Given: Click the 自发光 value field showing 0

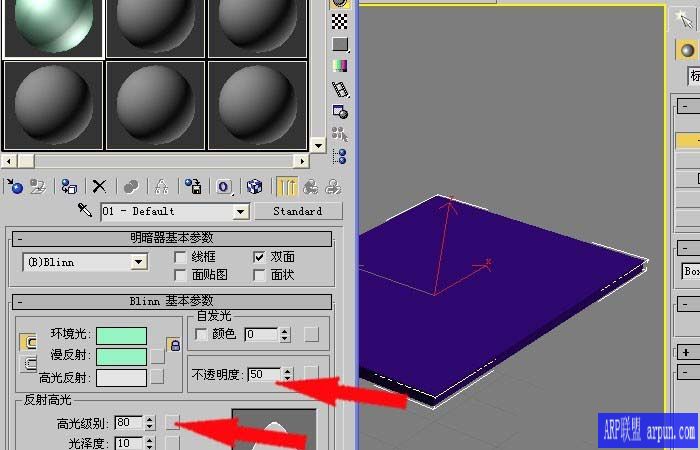Looking at the screenshot, I should click(261, 334).
